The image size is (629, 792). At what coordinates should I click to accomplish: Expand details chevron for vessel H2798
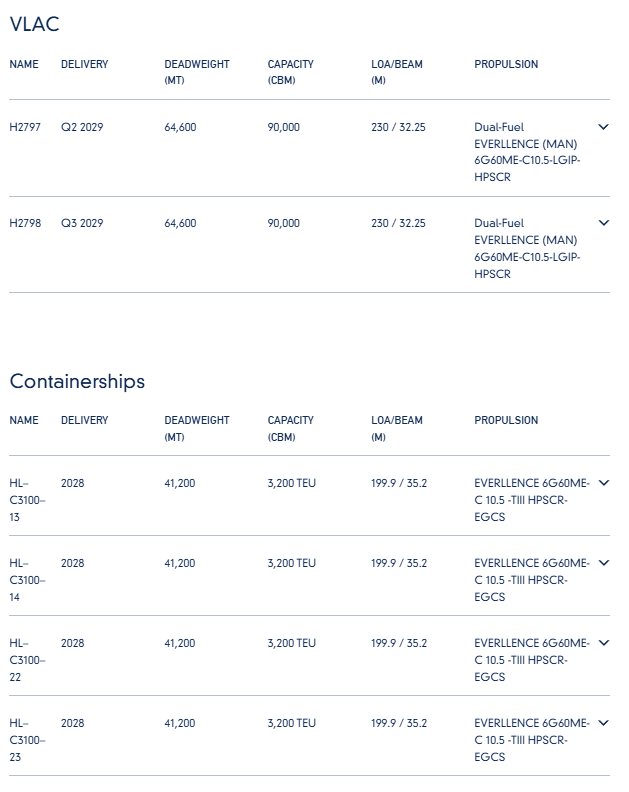[x=603, y=223]
